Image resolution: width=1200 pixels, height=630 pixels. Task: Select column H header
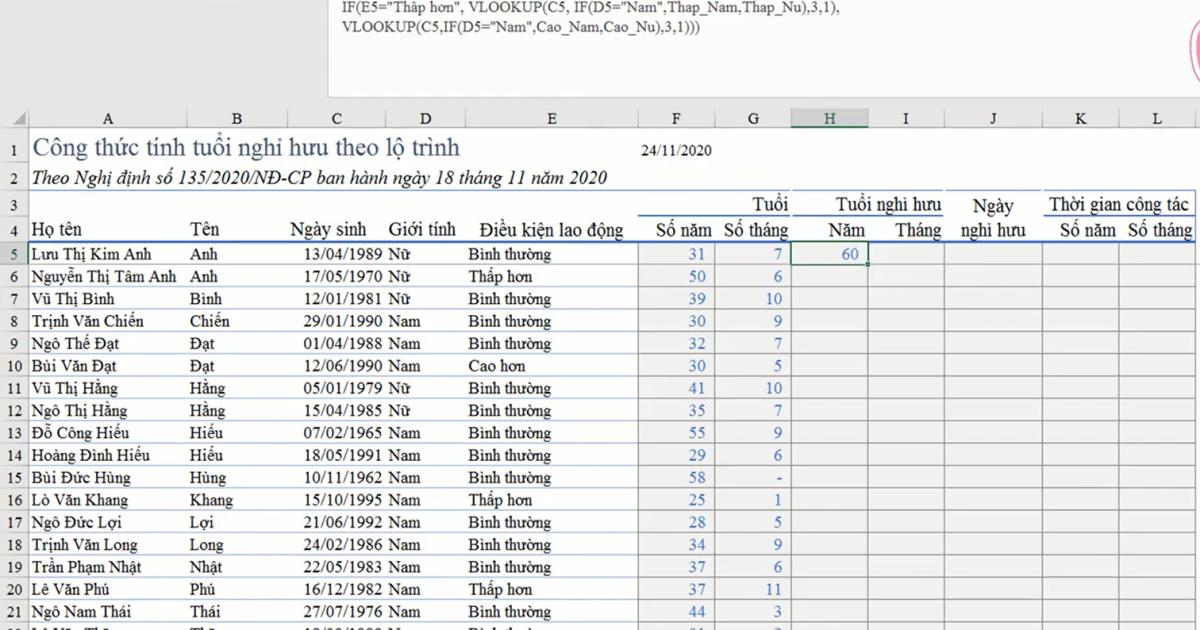tap(829, 118)
